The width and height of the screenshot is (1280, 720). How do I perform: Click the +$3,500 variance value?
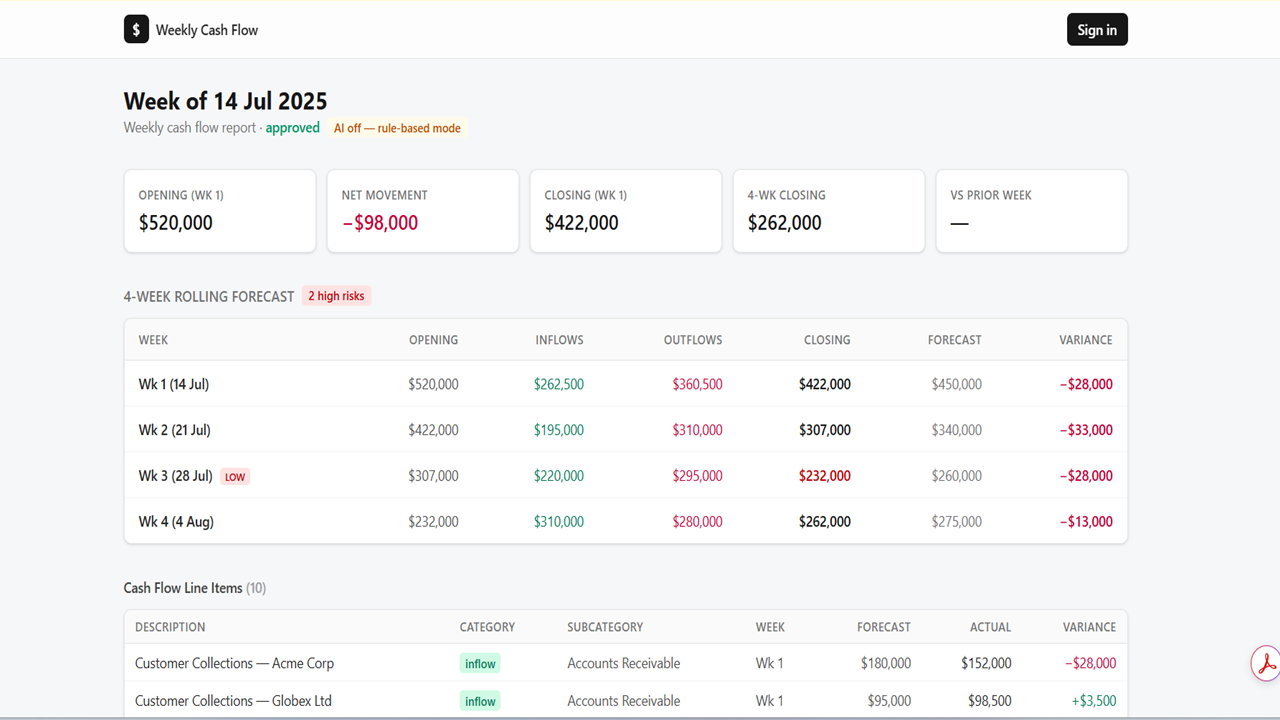(1094, 701)
